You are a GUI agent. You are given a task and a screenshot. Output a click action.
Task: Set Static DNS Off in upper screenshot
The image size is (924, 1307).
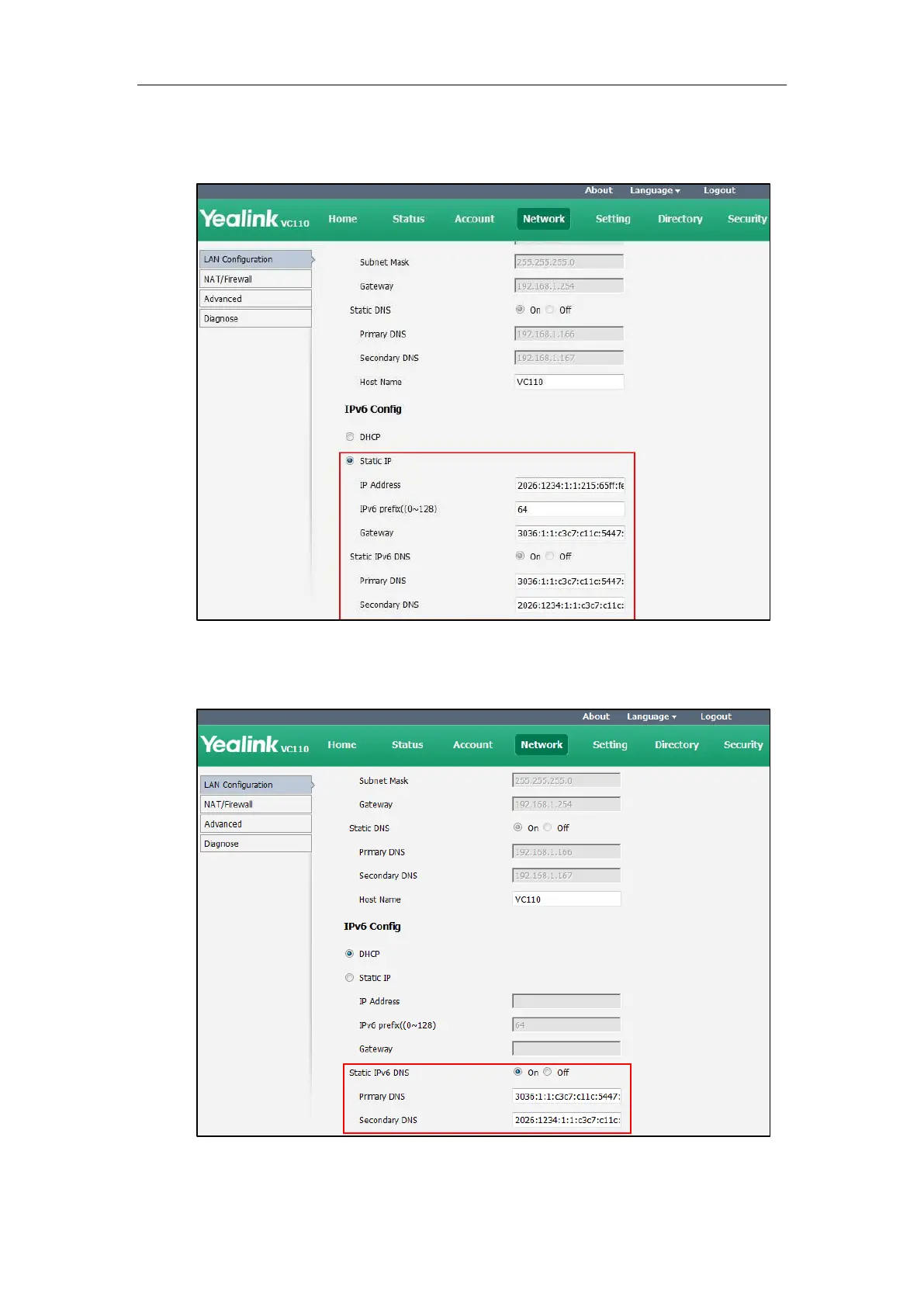click(550, 310)
